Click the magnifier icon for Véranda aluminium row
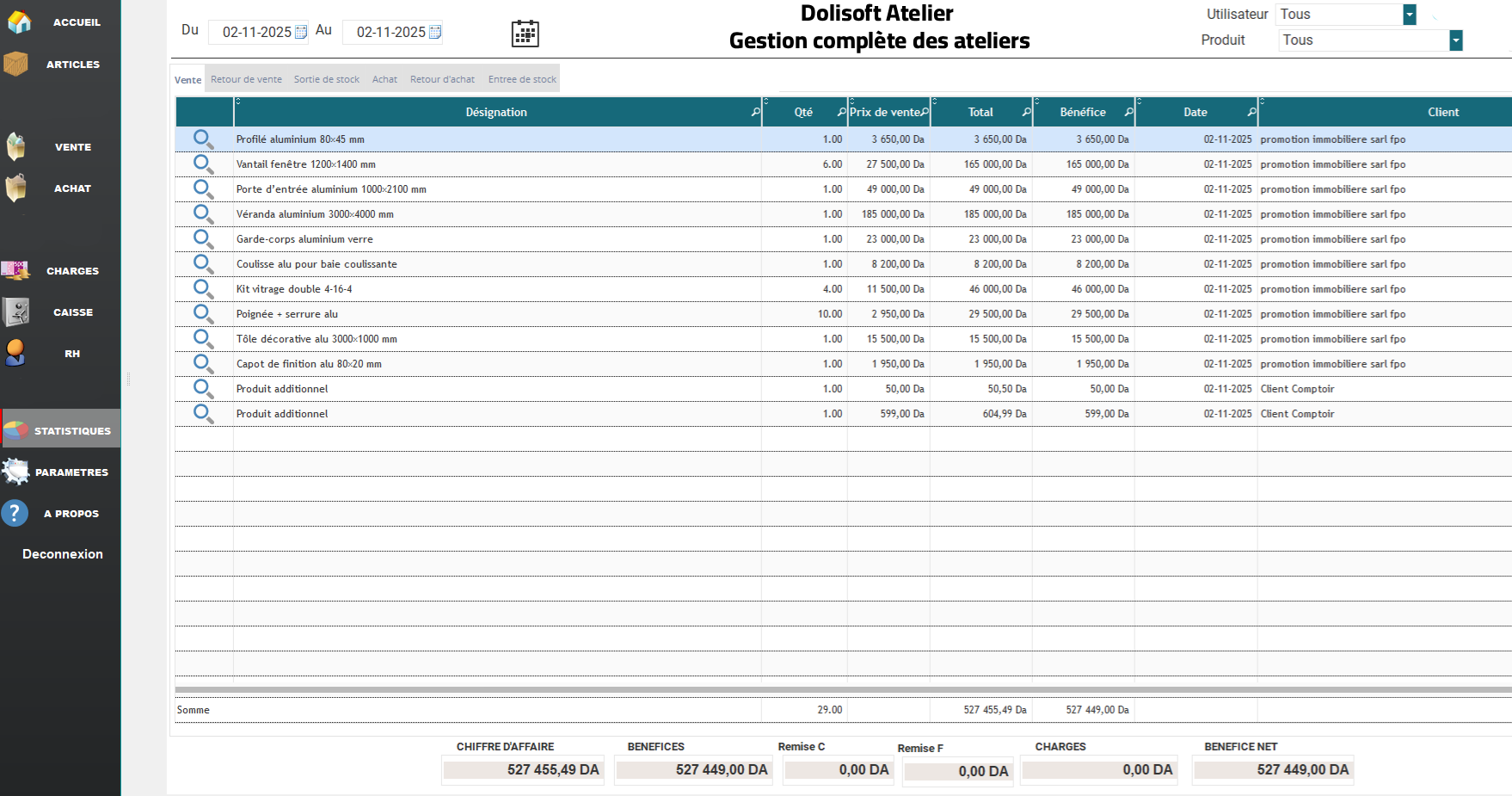This screenshot has width=1512, height=796. 203,213
